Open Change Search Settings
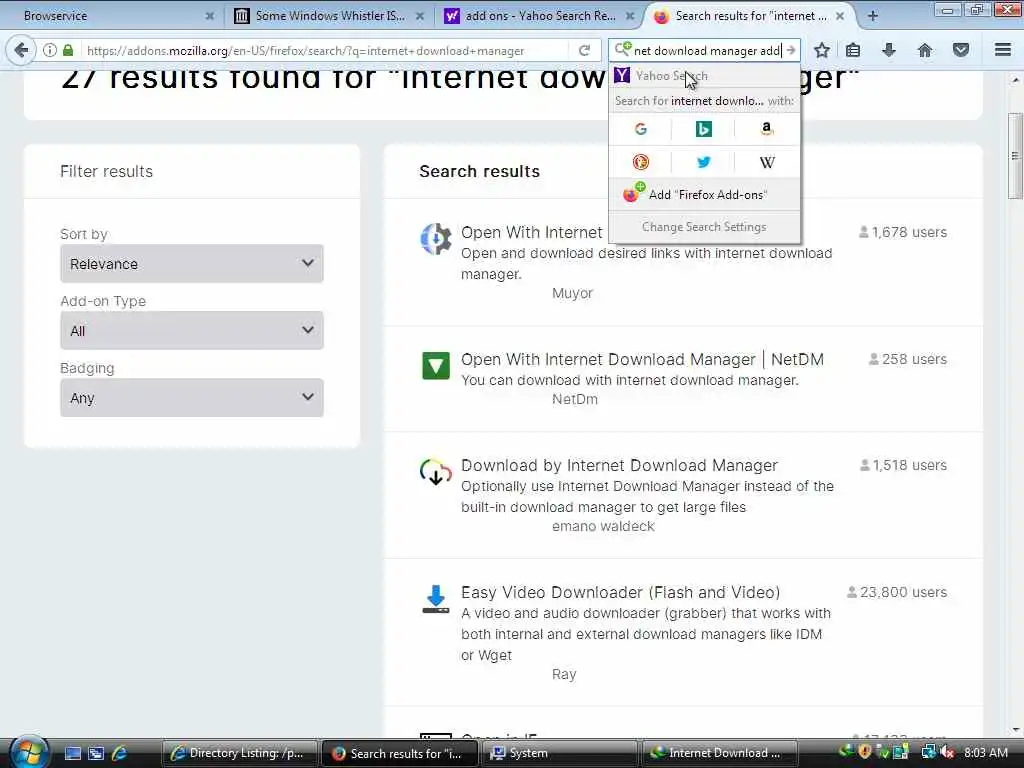Screen dimensions: 1024x768 (704, 227)
